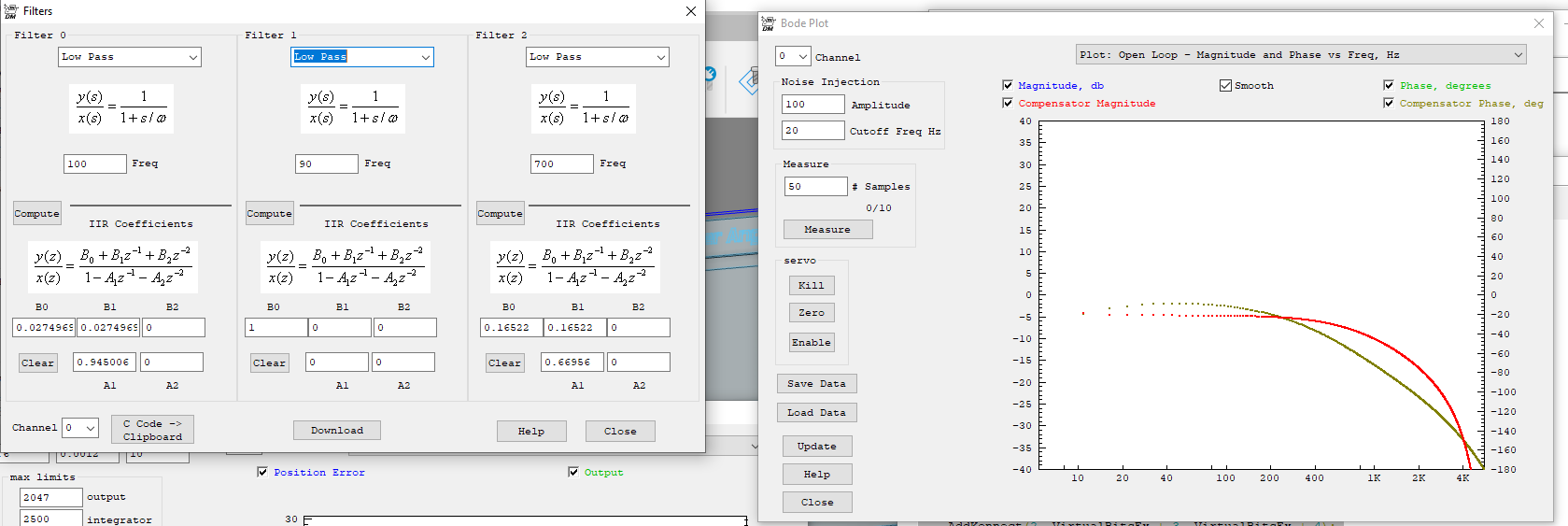Toggle the Magnitude, db checkbox

pos(1008,85)
